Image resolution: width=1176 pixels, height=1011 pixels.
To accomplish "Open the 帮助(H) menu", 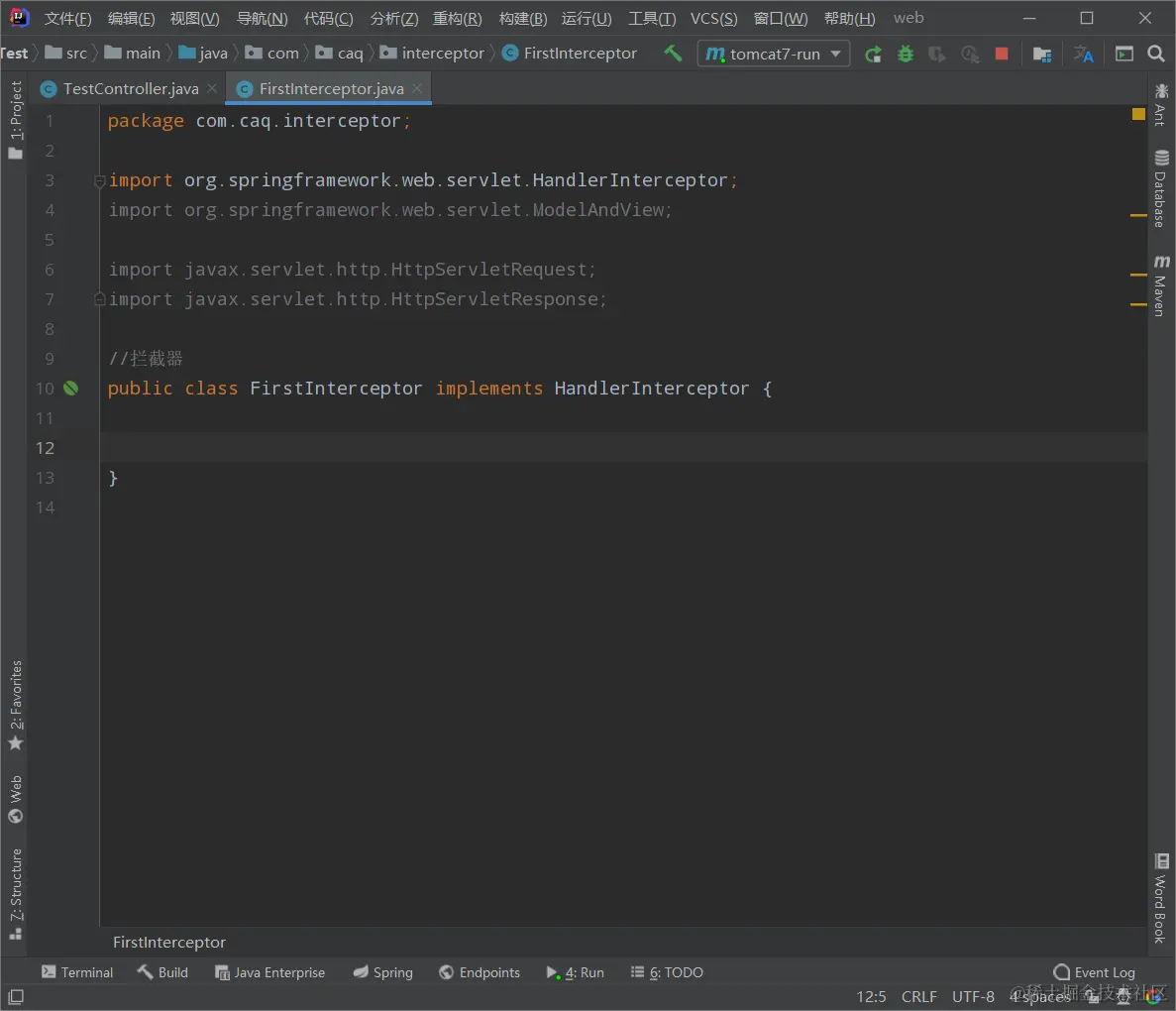I will [850, 18].
